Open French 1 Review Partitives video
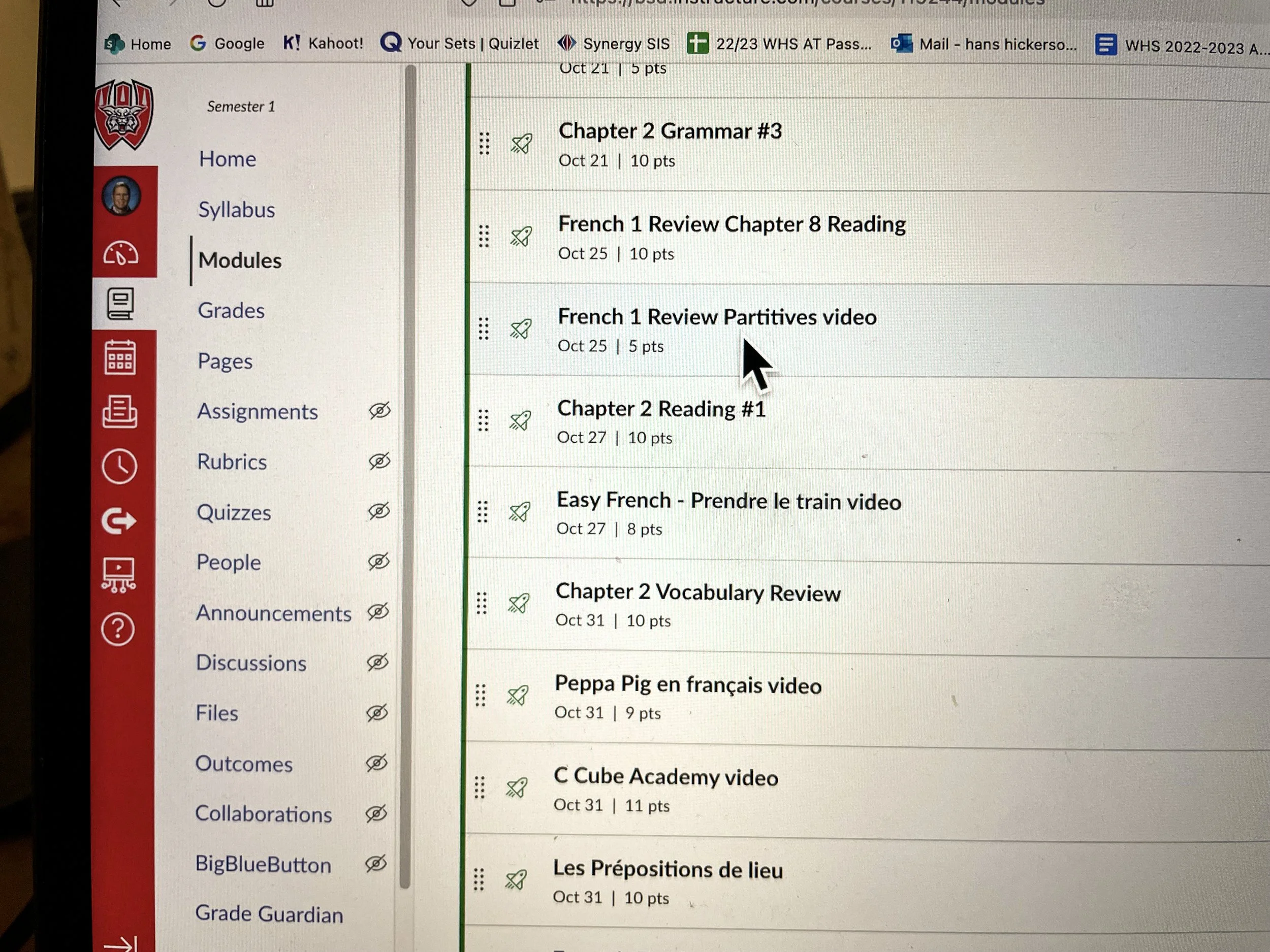Viewport: 1270px width, 952px height. click(717, 317)
